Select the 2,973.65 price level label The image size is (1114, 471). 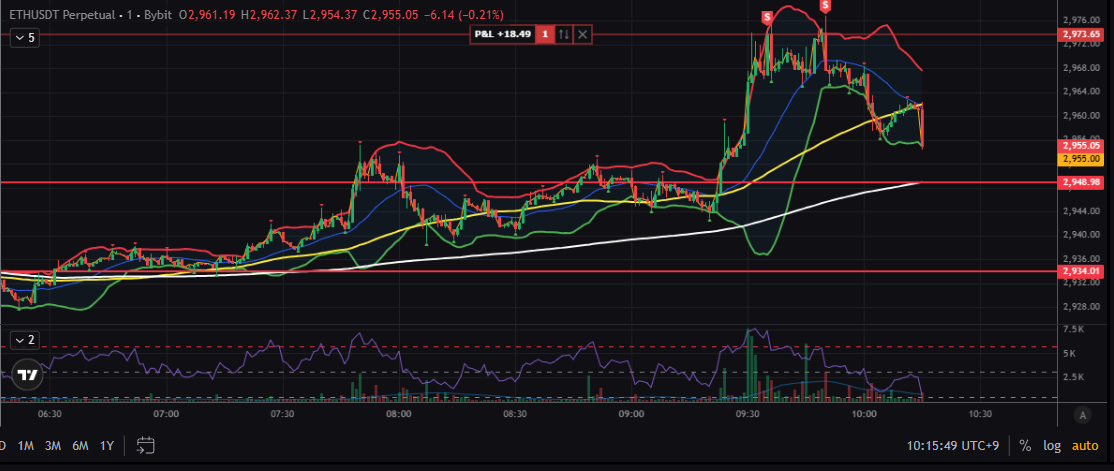pos(1081,34)
